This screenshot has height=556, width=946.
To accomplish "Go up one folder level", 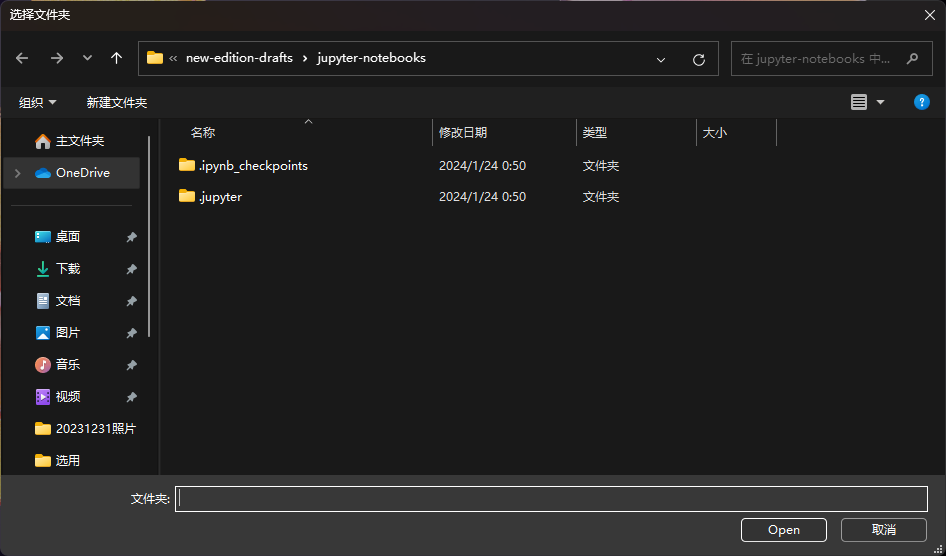I will click(116, 58).
